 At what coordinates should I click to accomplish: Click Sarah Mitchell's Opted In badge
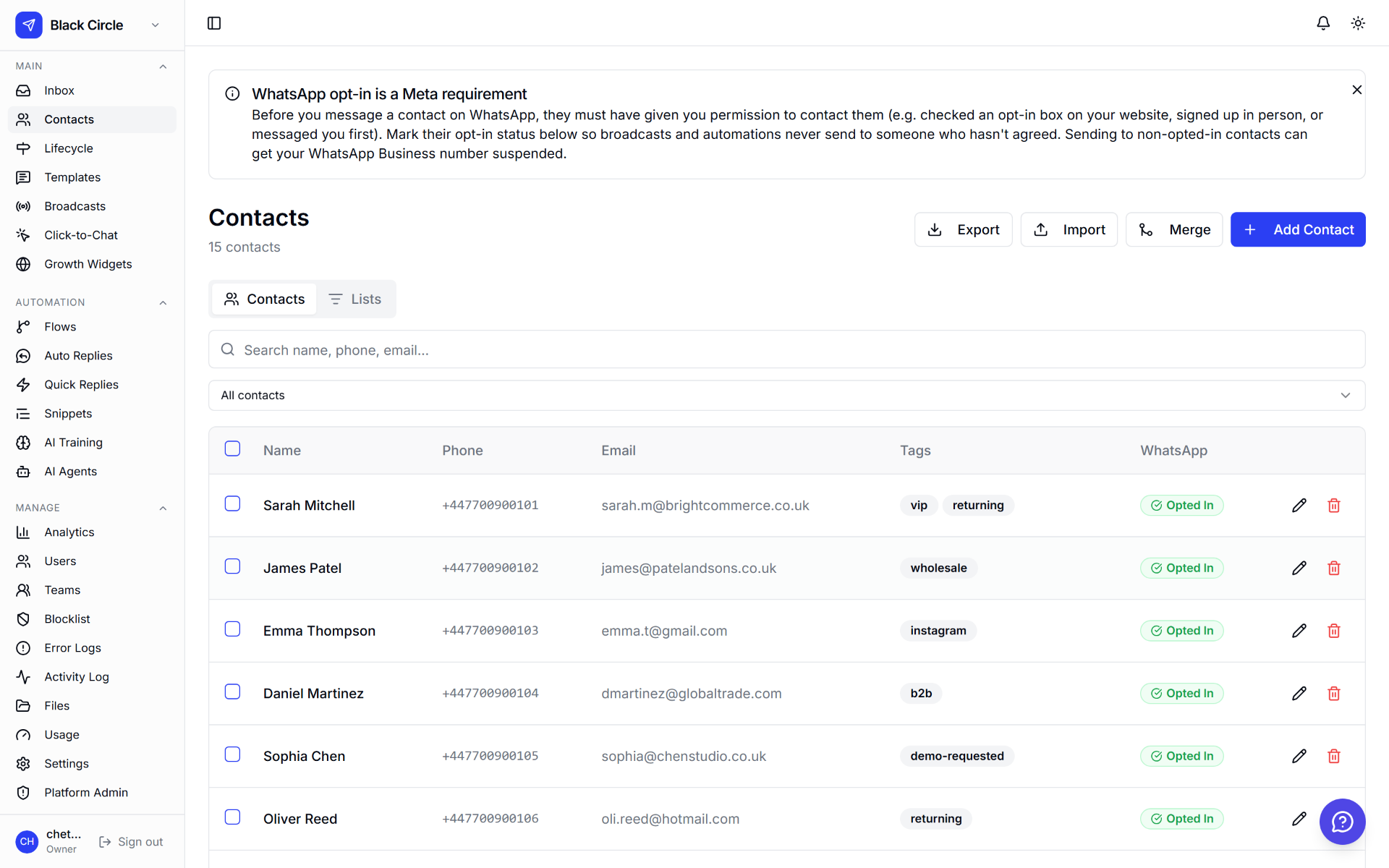(x=1181, y=506)
